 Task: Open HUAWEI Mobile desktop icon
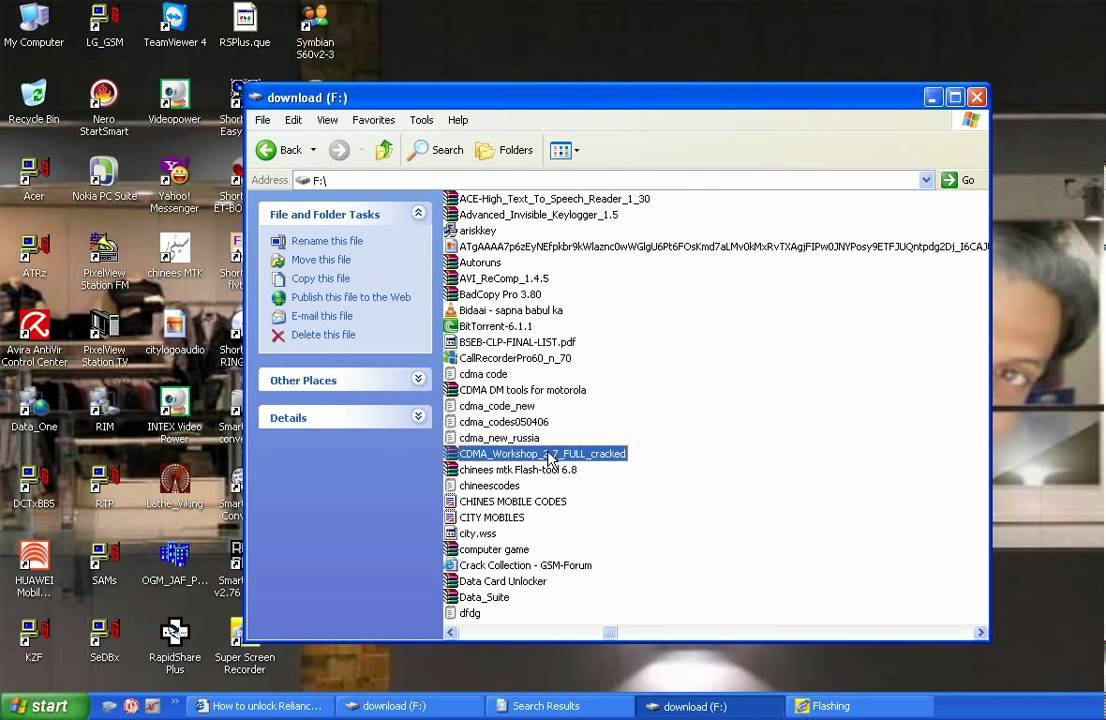(34, 569)
